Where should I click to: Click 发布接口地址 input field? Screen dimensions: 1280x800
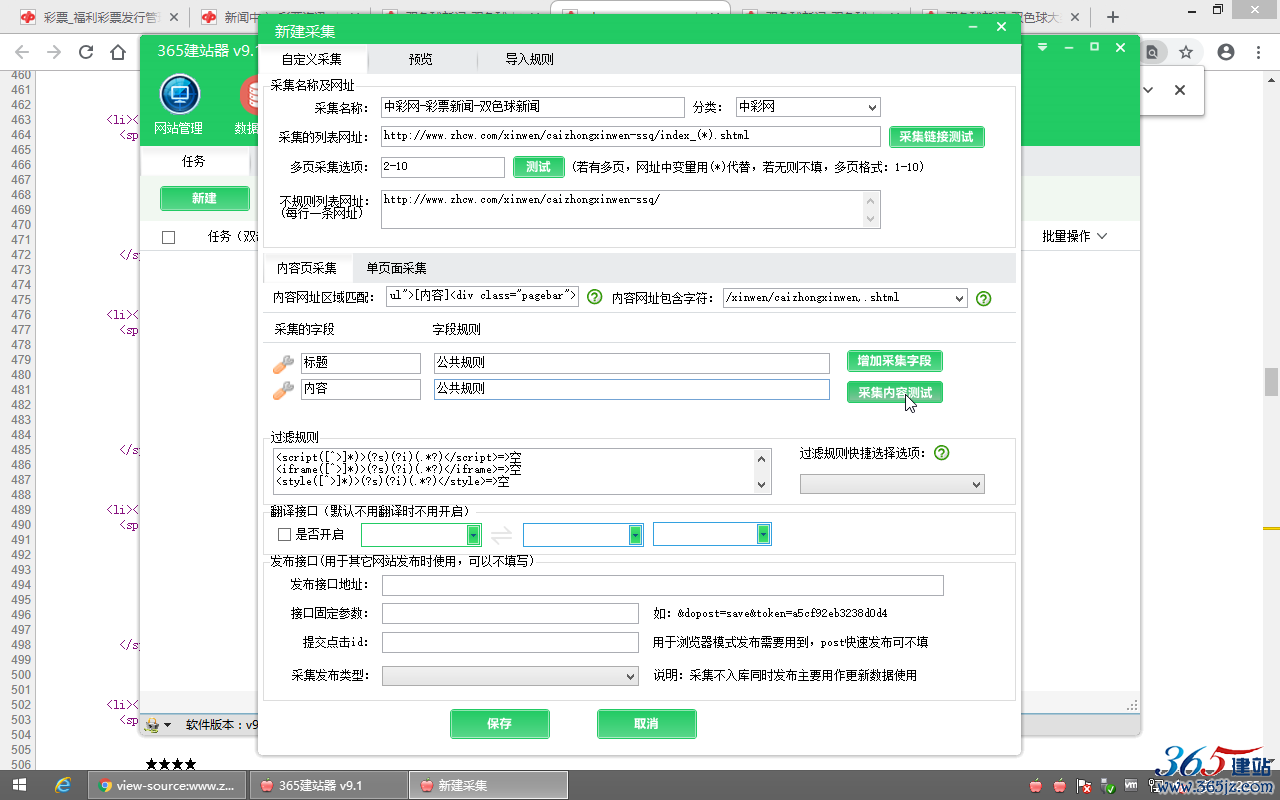(x=663, y=585)
